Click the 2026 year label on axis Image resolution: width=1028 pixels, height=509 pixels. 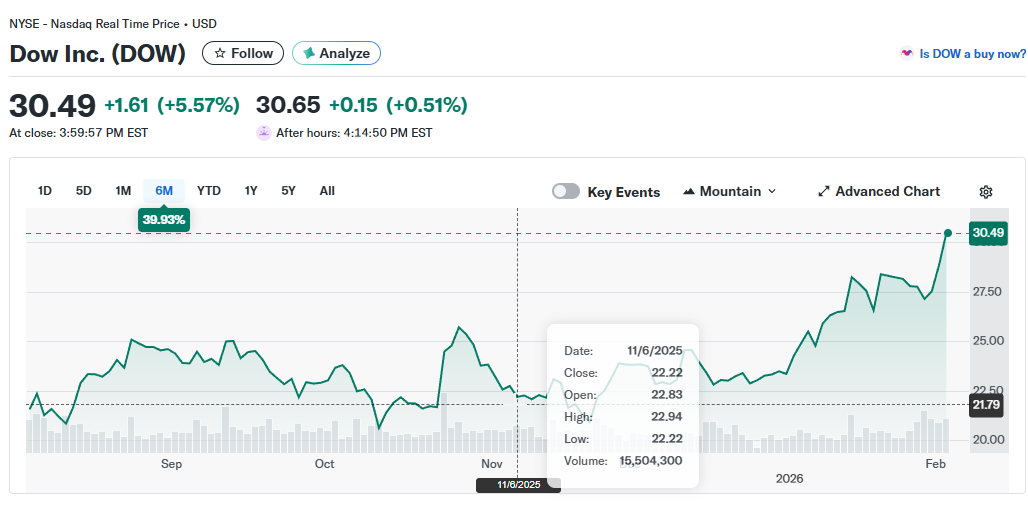pos(789,479)
